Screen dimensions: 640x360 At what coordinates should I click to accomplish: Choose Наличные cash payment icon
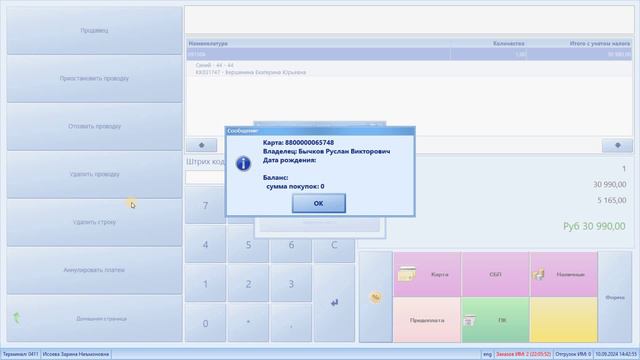click(x=538, y=275)
